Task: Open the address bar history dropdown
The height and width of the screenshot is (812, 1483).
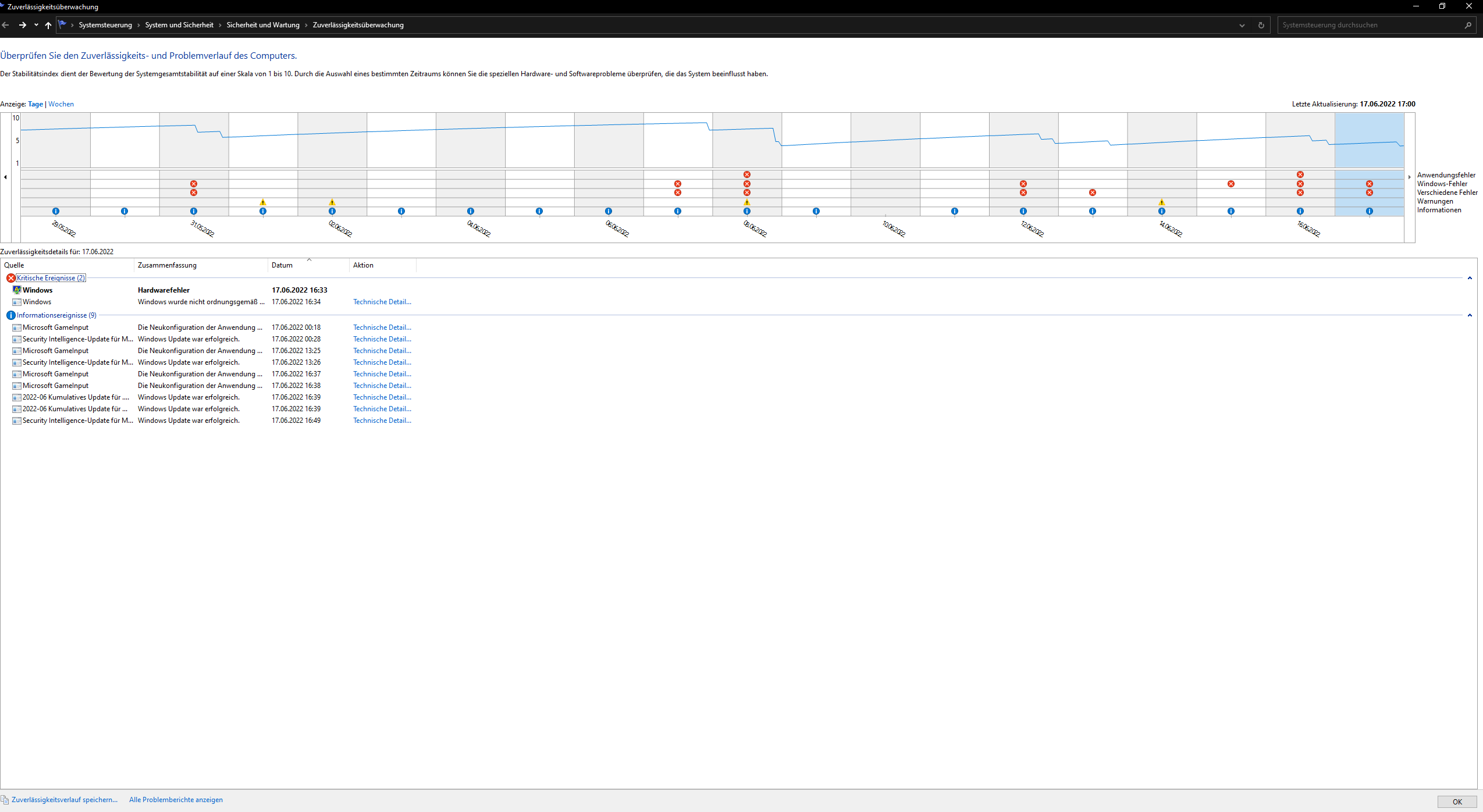Action: tap(1242, 25)
